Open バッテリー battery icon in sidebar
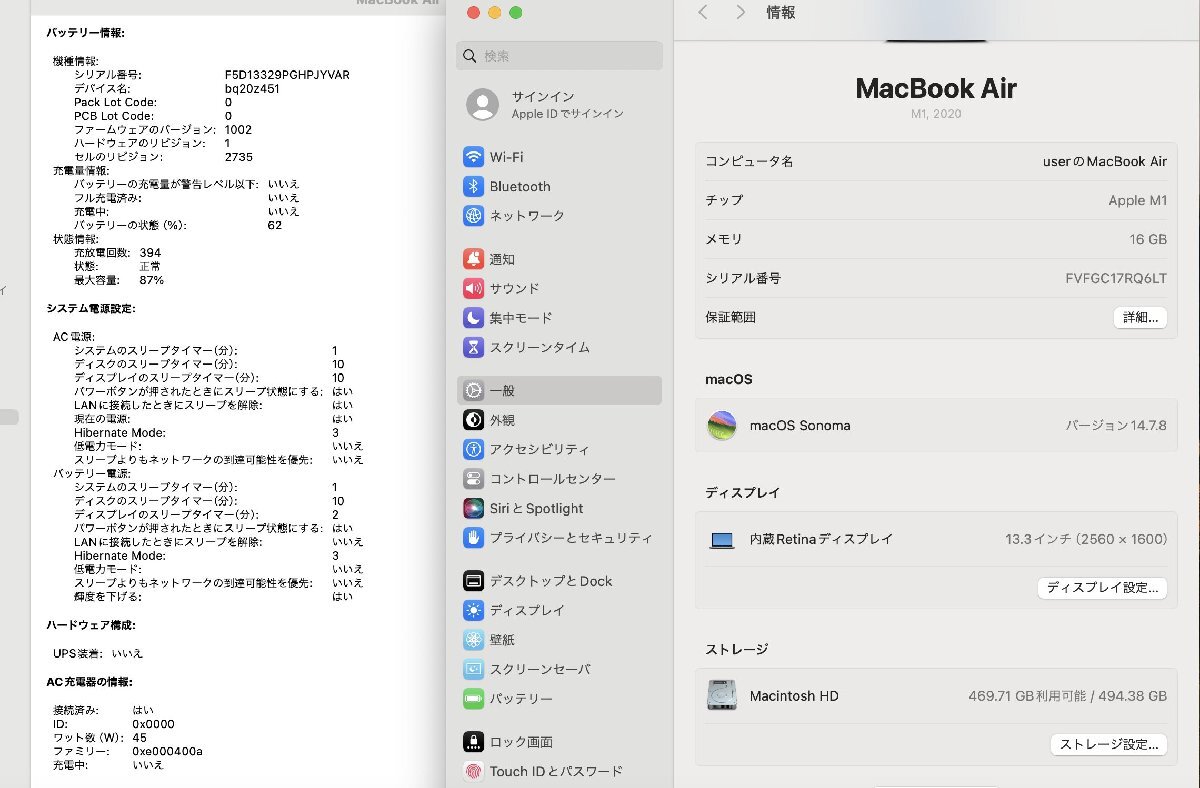 [x=473, y=698]
